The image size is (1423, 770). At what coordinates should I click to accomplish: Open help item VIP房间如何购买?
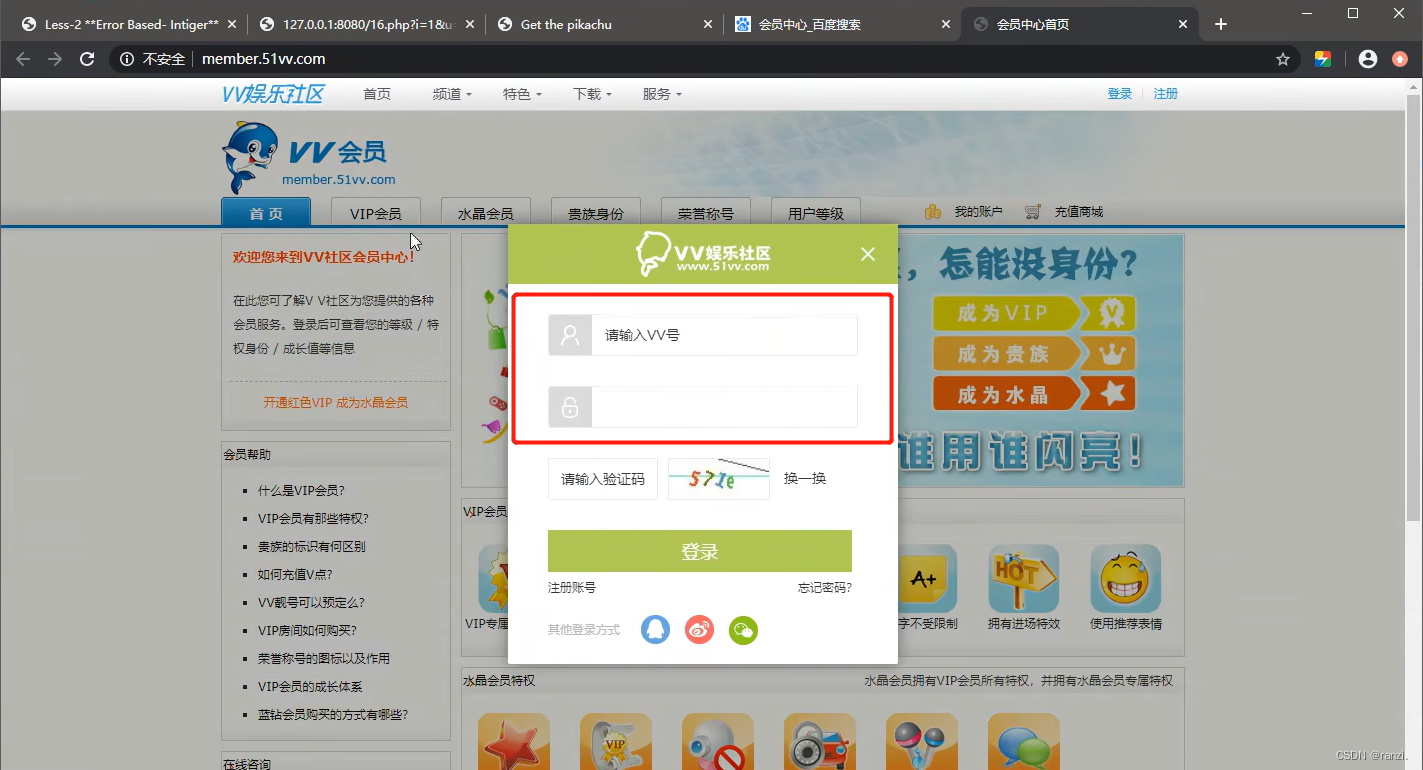[x=307, y=631]
